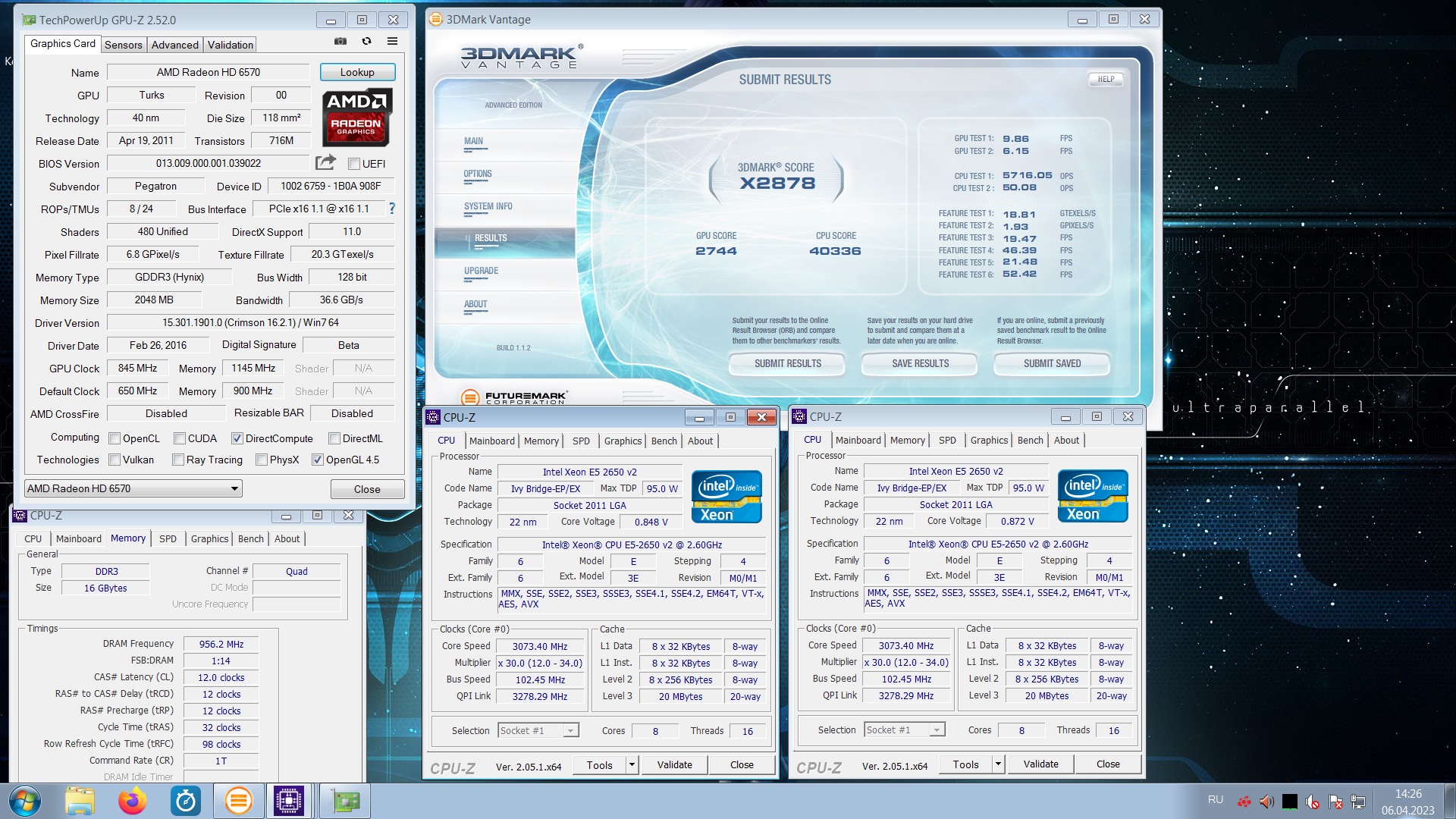1456x819 pixels.
Task: Click the GPU-Z Name field AMD Radeon HD 6570
Action: 209,72
